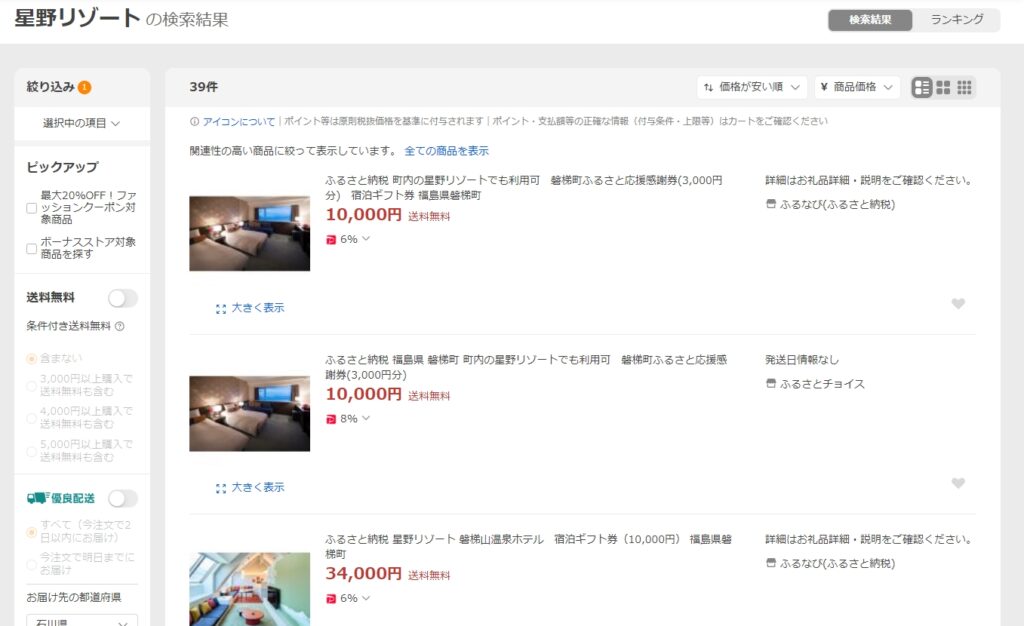The width and height of the screenshot is (1024, 626).
Task: Click 大きく表示 for first item
Action: click(258, 308)
